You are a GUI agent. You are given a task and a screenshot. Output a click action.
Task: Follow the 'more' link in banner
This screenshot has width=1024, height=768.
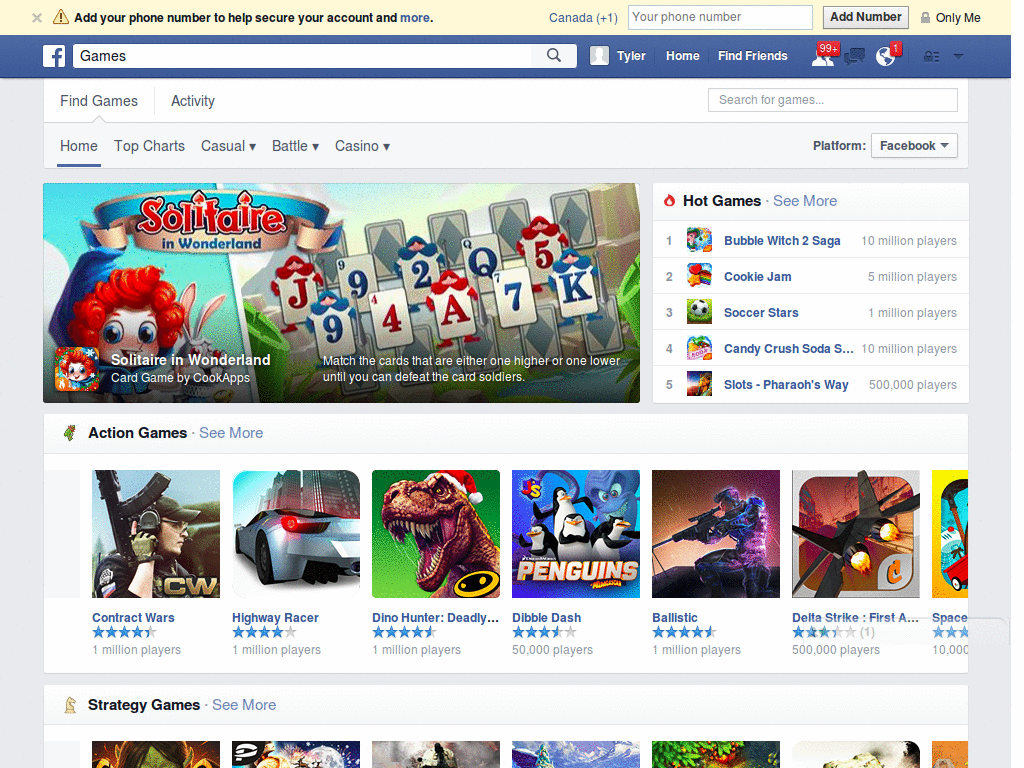(x=415, y=18)
